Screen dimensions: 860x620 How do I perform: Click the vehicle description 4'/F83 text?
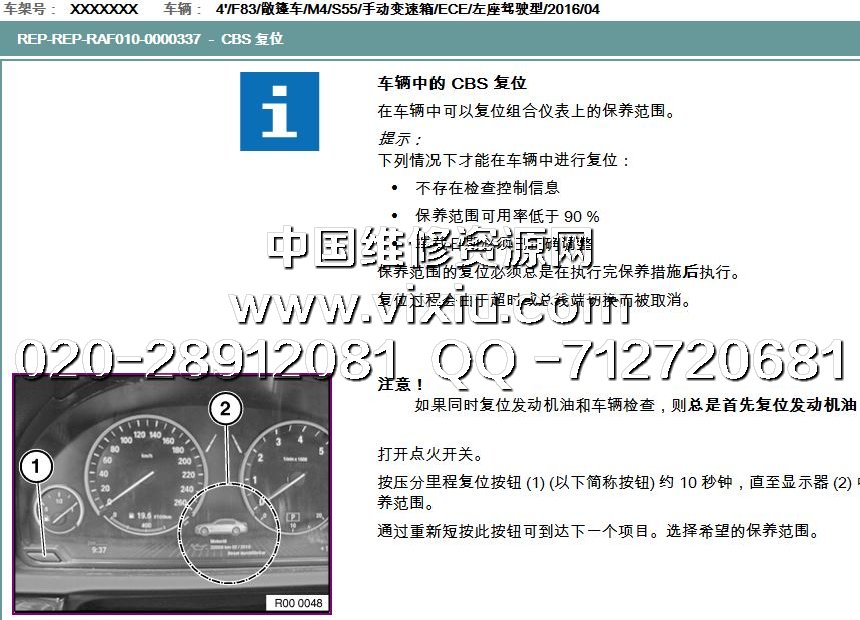[400, 8]
